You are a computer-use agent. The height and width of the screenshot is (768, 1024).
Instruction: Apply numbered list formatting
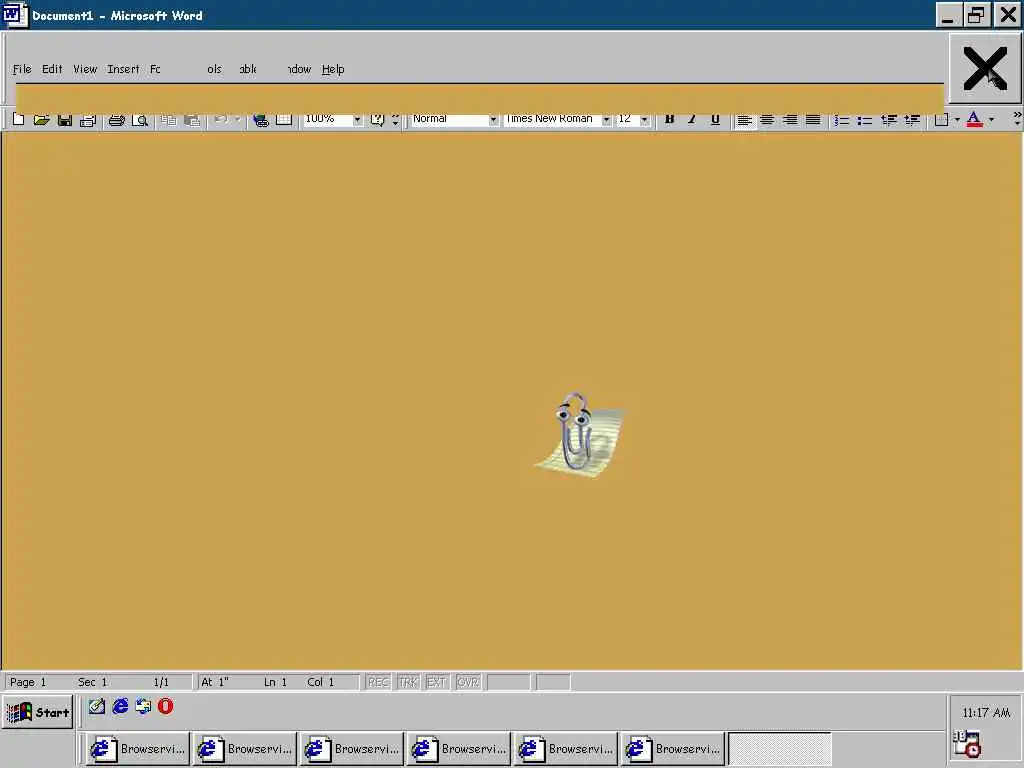(x=842, y=120)
